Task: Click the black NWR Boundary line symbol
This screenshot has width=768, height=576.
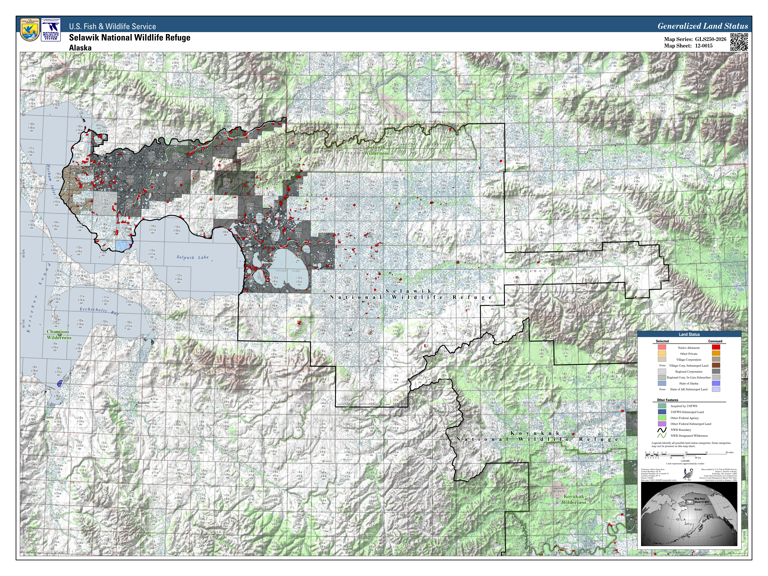Action: click(x=662, y=430)
